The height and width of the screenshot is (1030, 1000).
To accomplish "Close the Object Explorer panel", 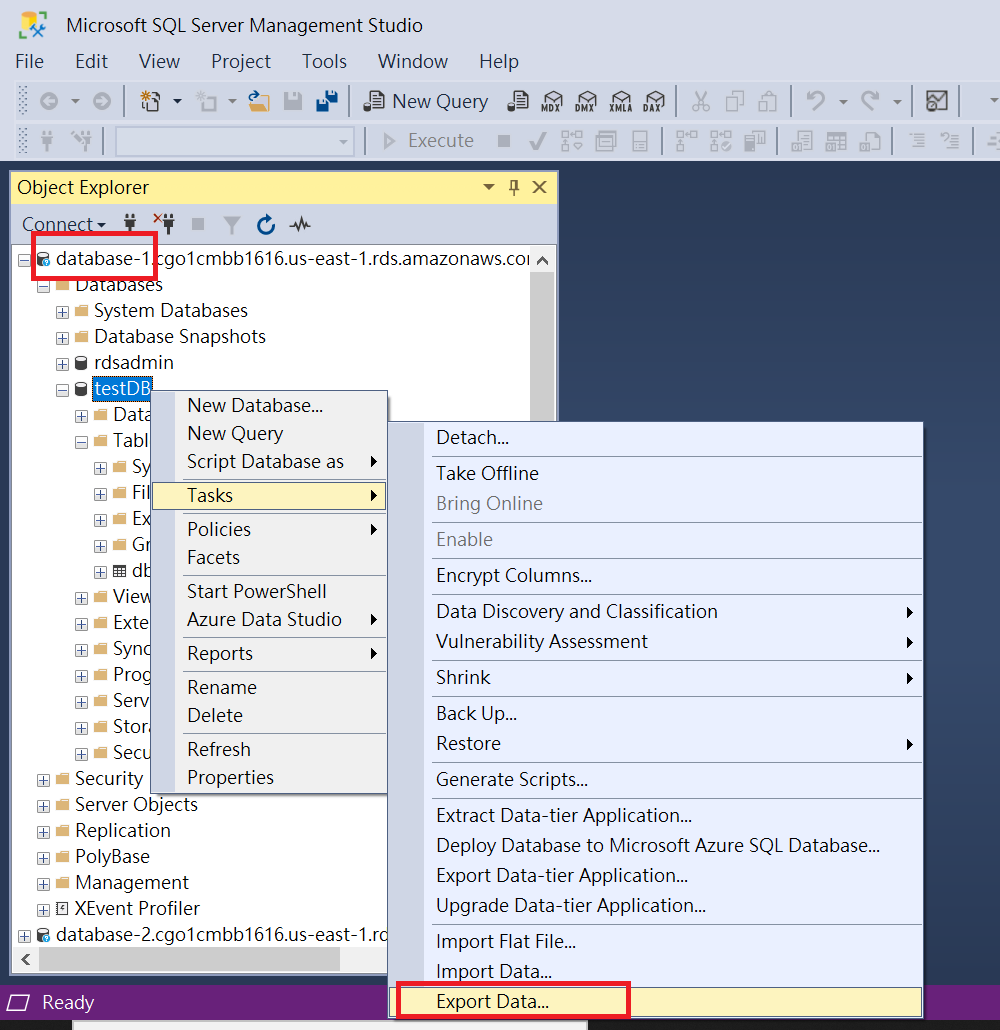I will pos(539,187).
